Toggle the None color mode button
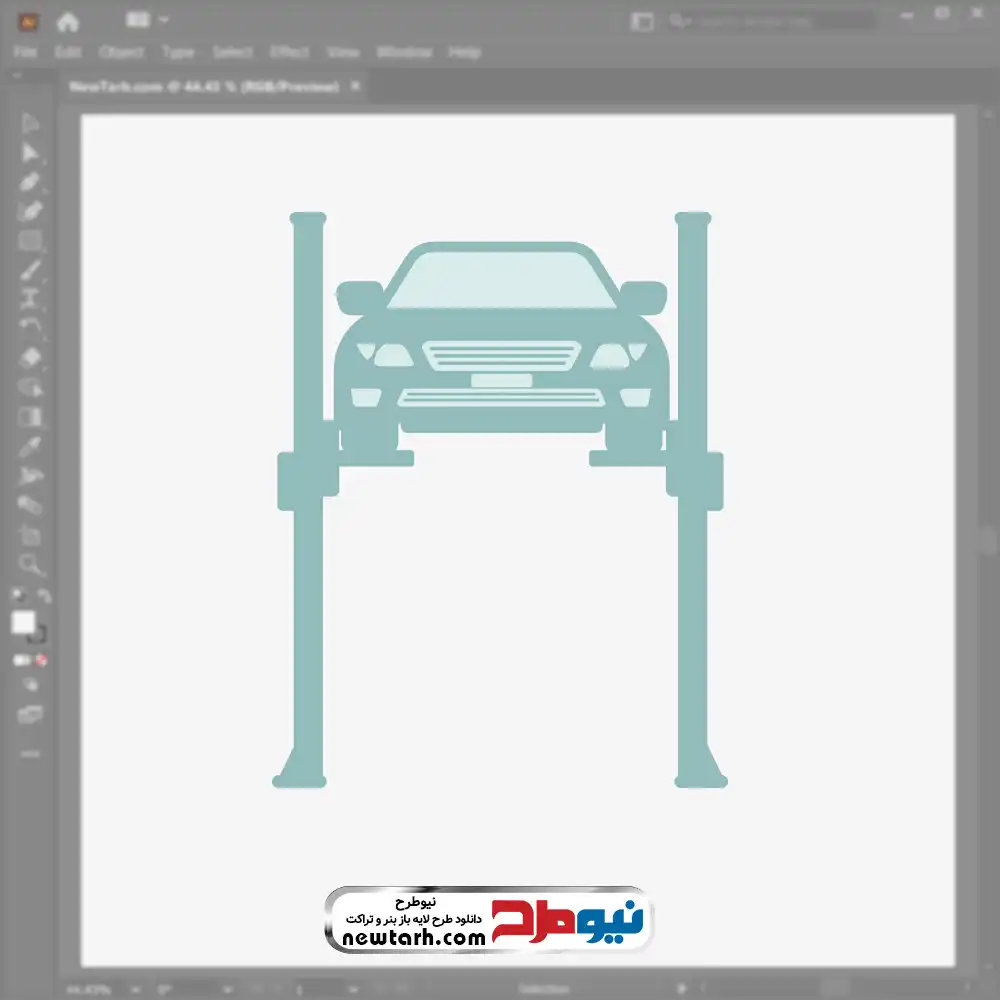The image size is (1000, 1000). pos(43,660)
